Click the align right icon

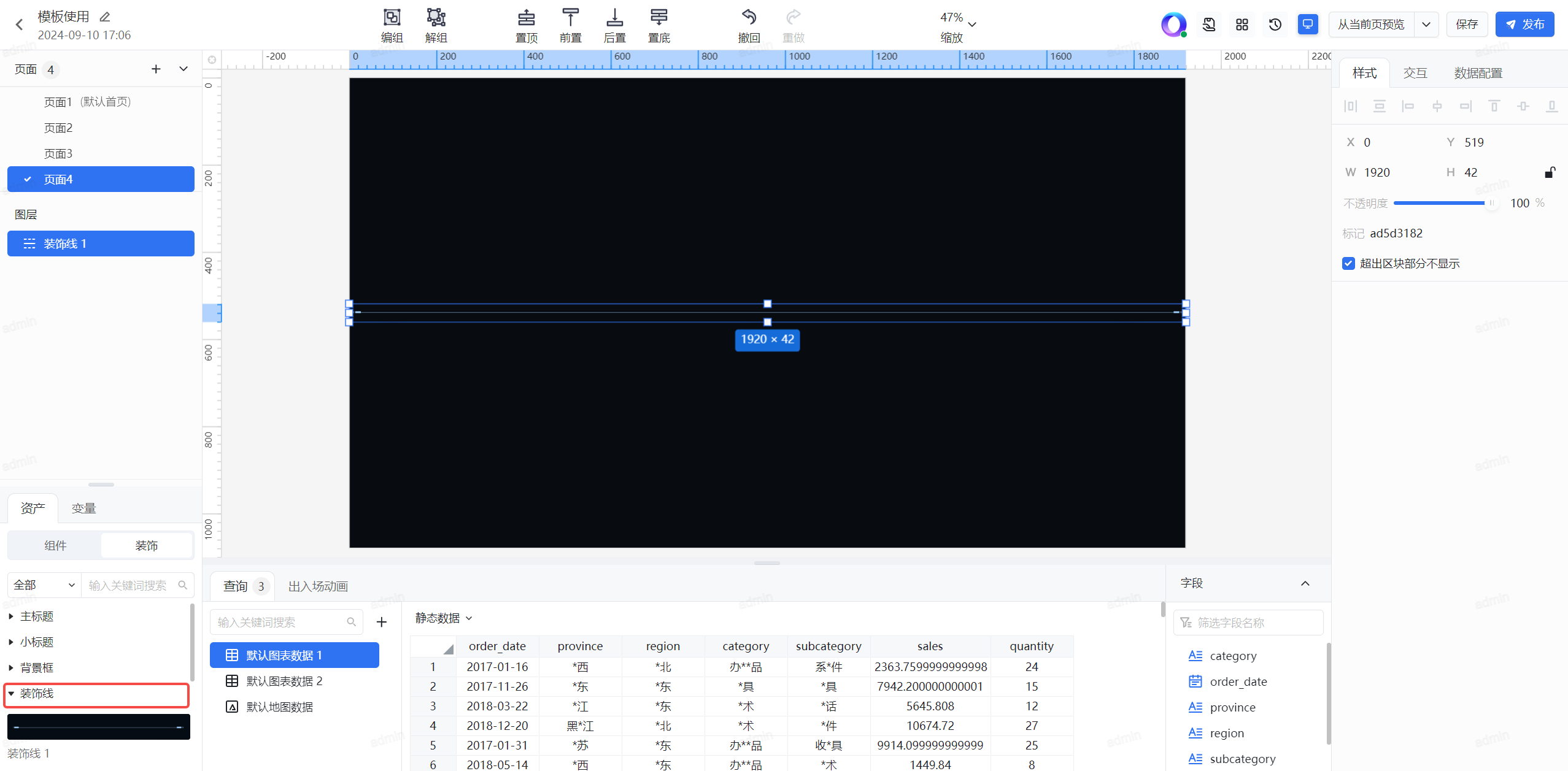pos(1466,106)
